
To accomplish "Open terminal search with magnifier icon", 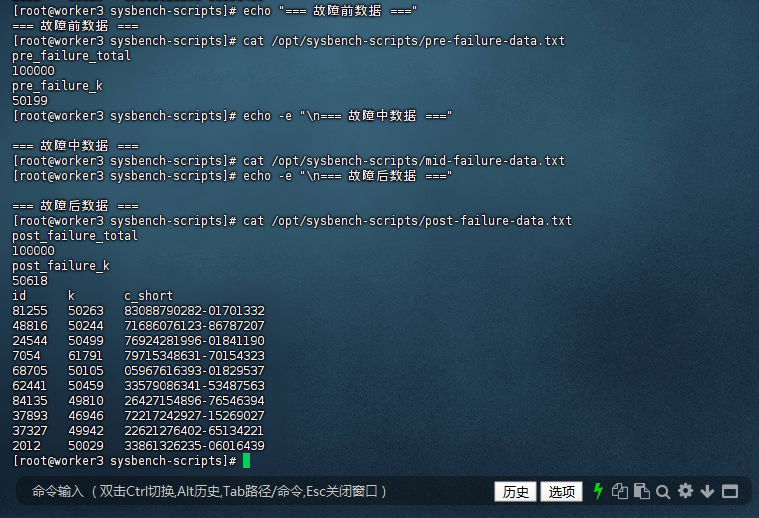I will pyautogui.click(x=663, y=492).
